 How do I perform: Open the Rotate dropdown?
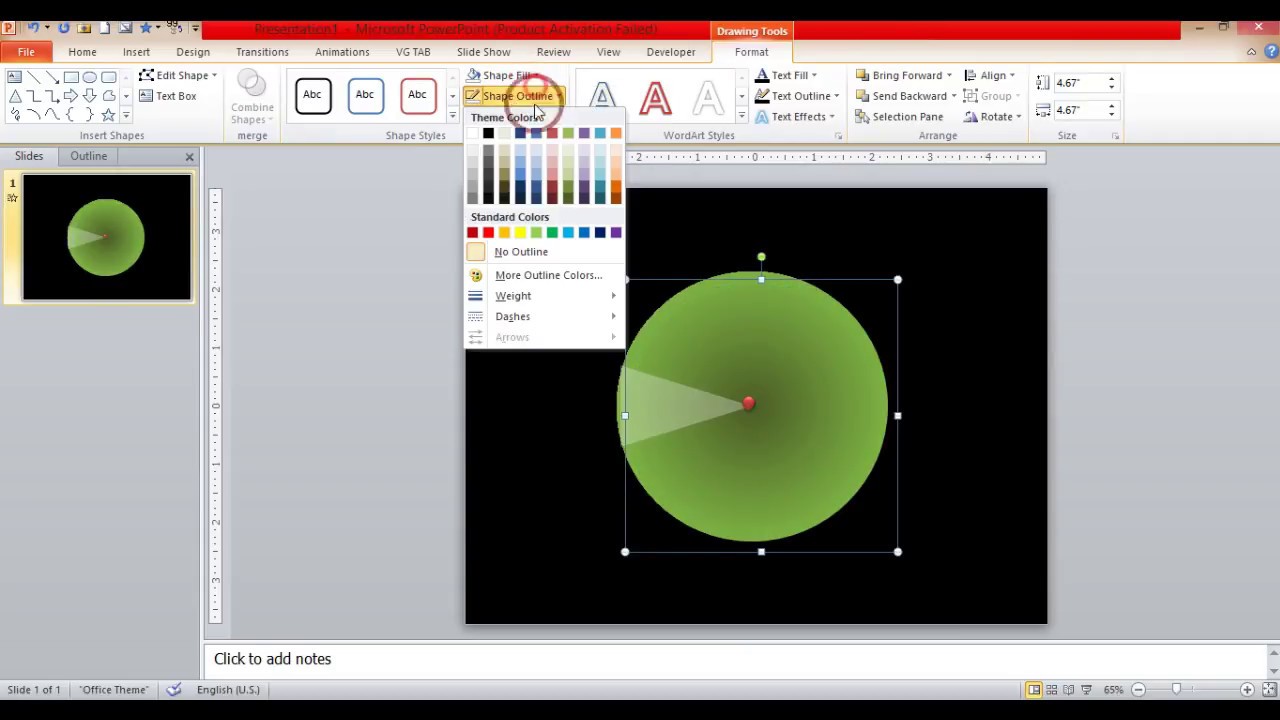click(x=992, y=117)
